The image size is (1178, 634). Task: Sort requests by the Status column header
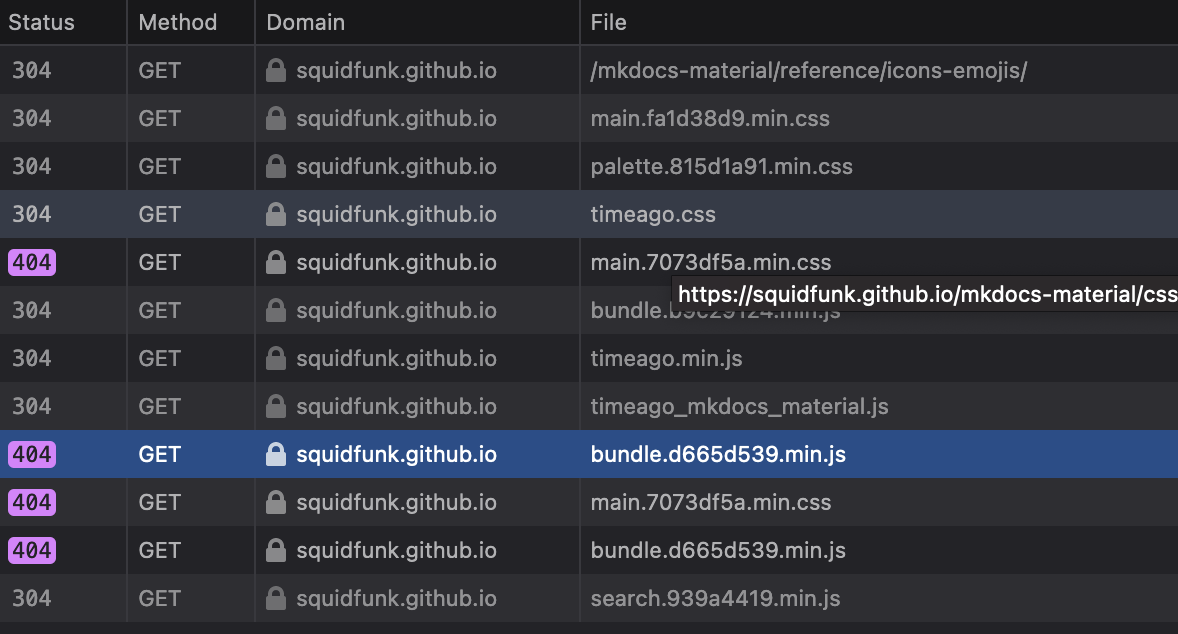click(x=40, y=22)
